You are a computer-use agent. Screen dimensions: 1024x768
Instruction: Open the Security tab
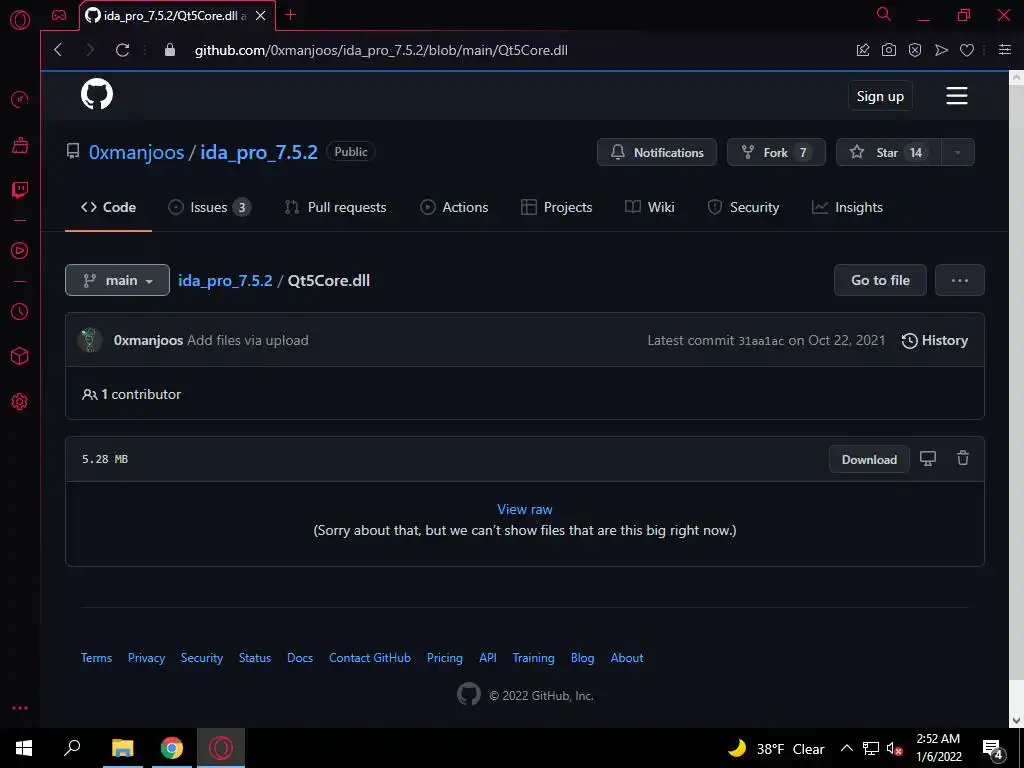[x=743, y=207]
